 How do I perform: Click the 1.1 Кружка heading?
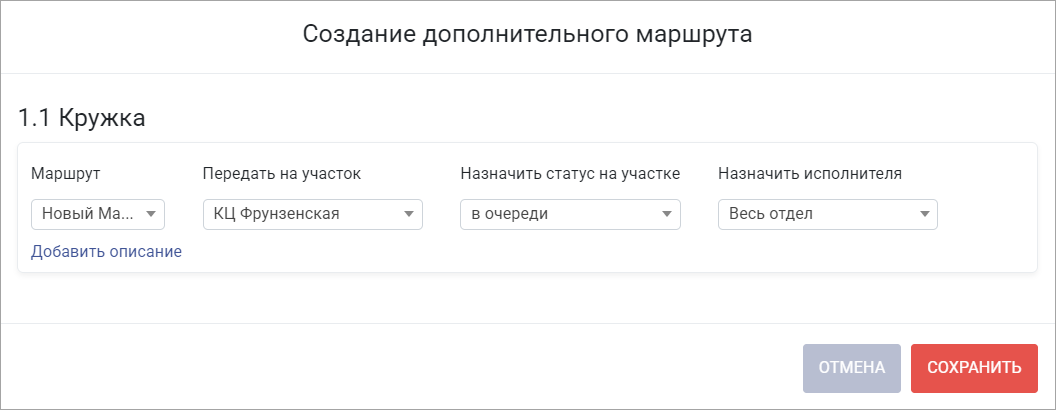point(81,118)
